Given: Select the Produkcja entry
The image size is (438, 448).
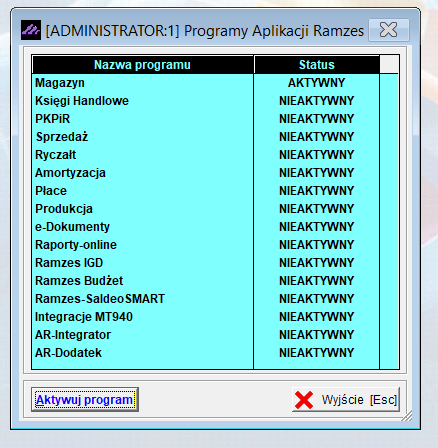Looking at the screenshot, I should tap(206, 209).
